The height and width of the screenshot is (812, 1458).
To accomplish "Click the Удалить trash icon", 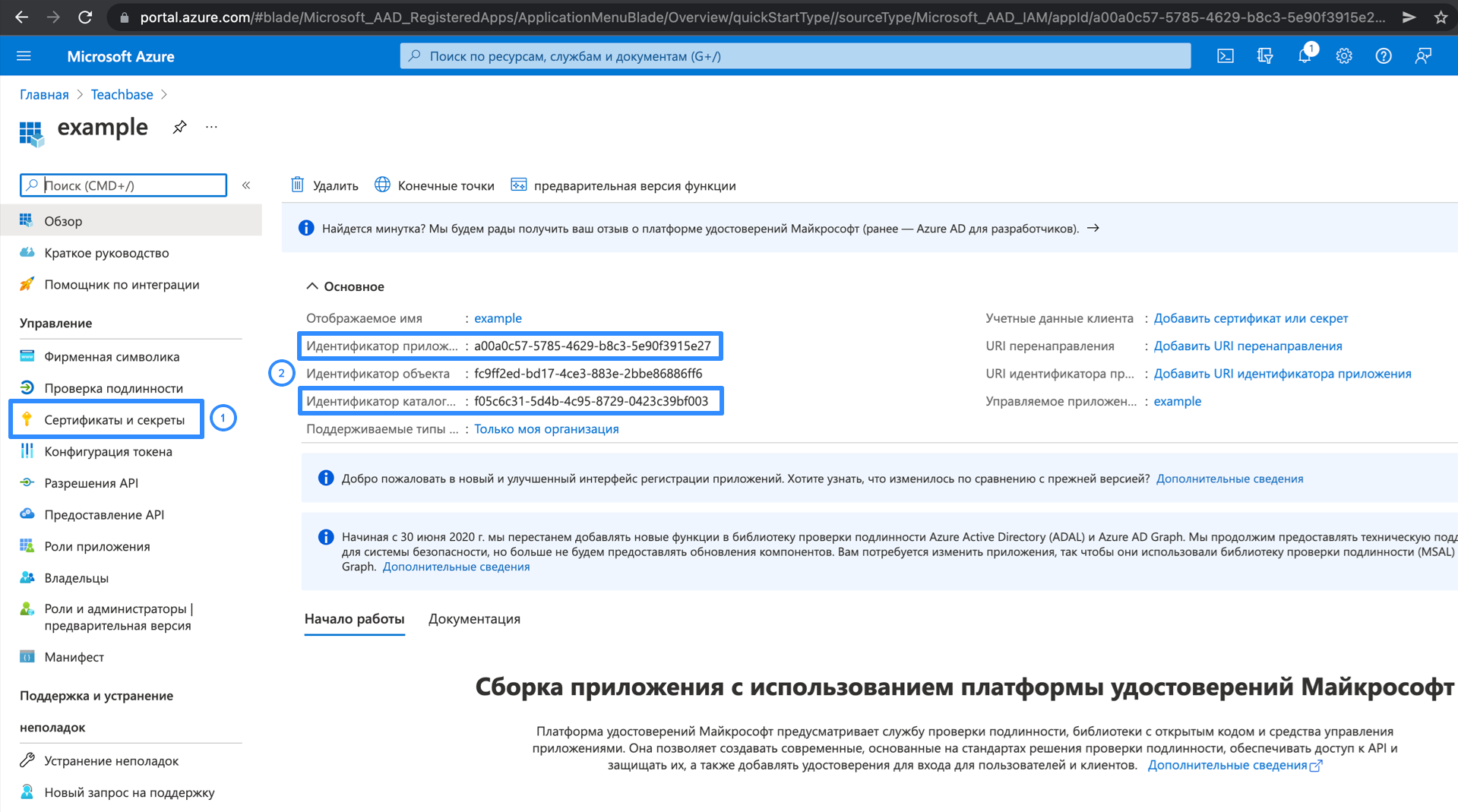I will pyautogui.click(x=298, y=185).
